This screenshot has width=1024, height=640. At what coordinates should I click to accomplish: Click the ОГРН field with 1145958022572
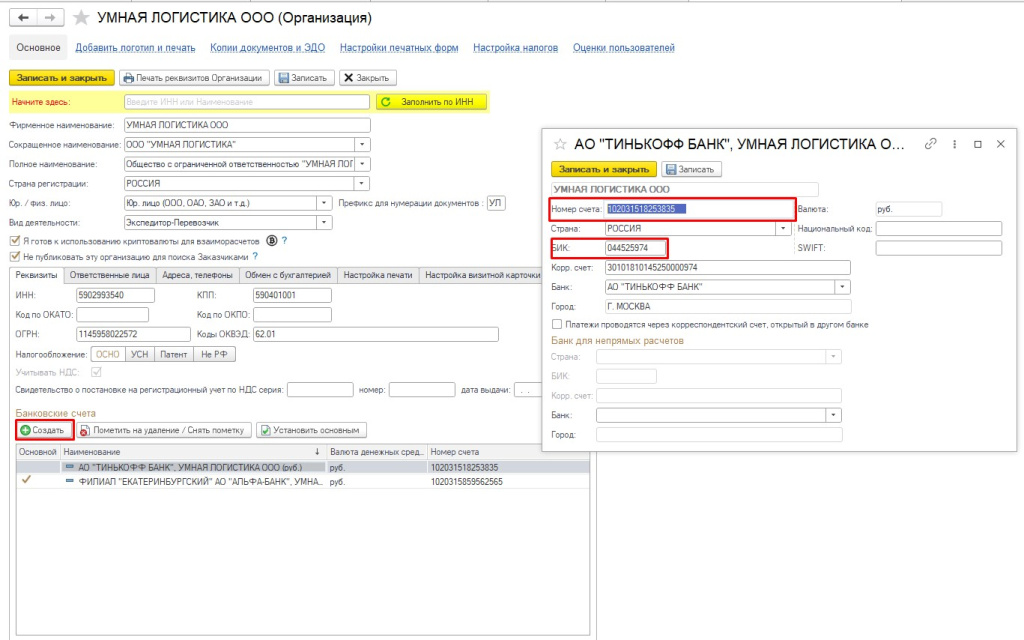(x=133, y=334)
